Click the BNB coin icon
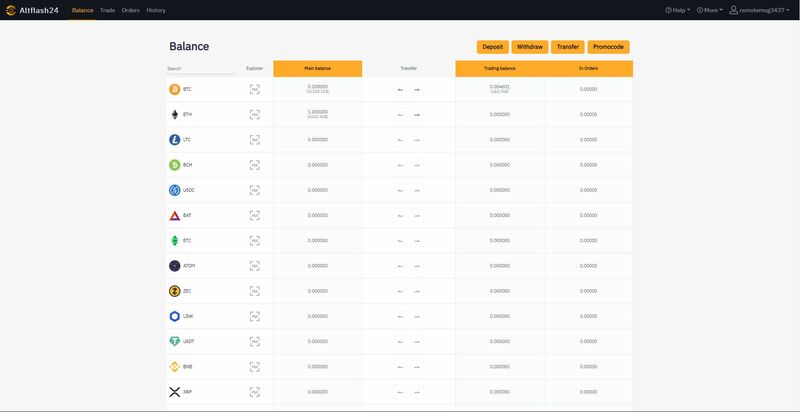 click(174, 367)
